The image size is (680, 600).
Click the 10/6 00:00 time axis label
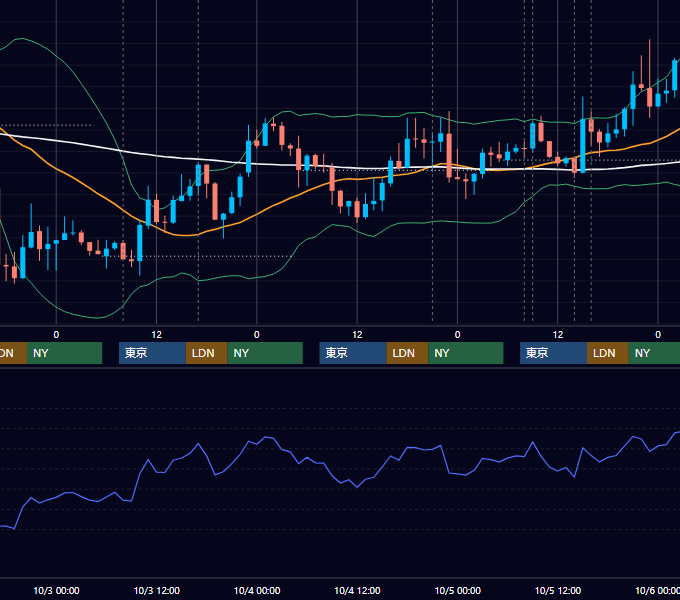(657, 590)
